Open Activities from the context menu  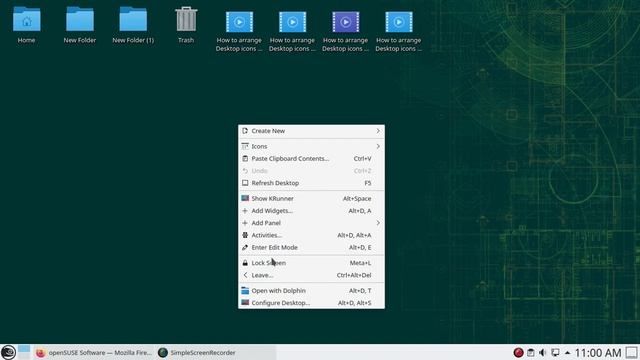[x=311, y=235]
